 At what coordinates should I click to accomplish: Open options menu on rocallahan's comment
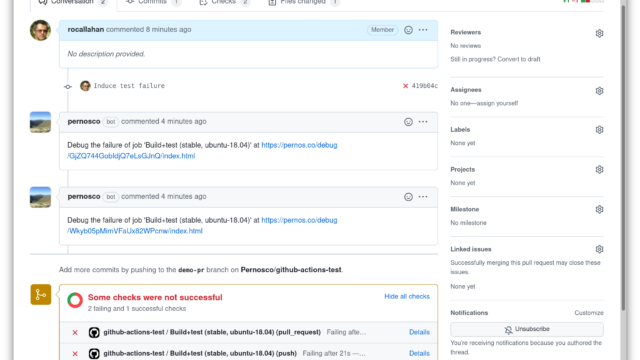pyautogui.click(x=423, y=30)
